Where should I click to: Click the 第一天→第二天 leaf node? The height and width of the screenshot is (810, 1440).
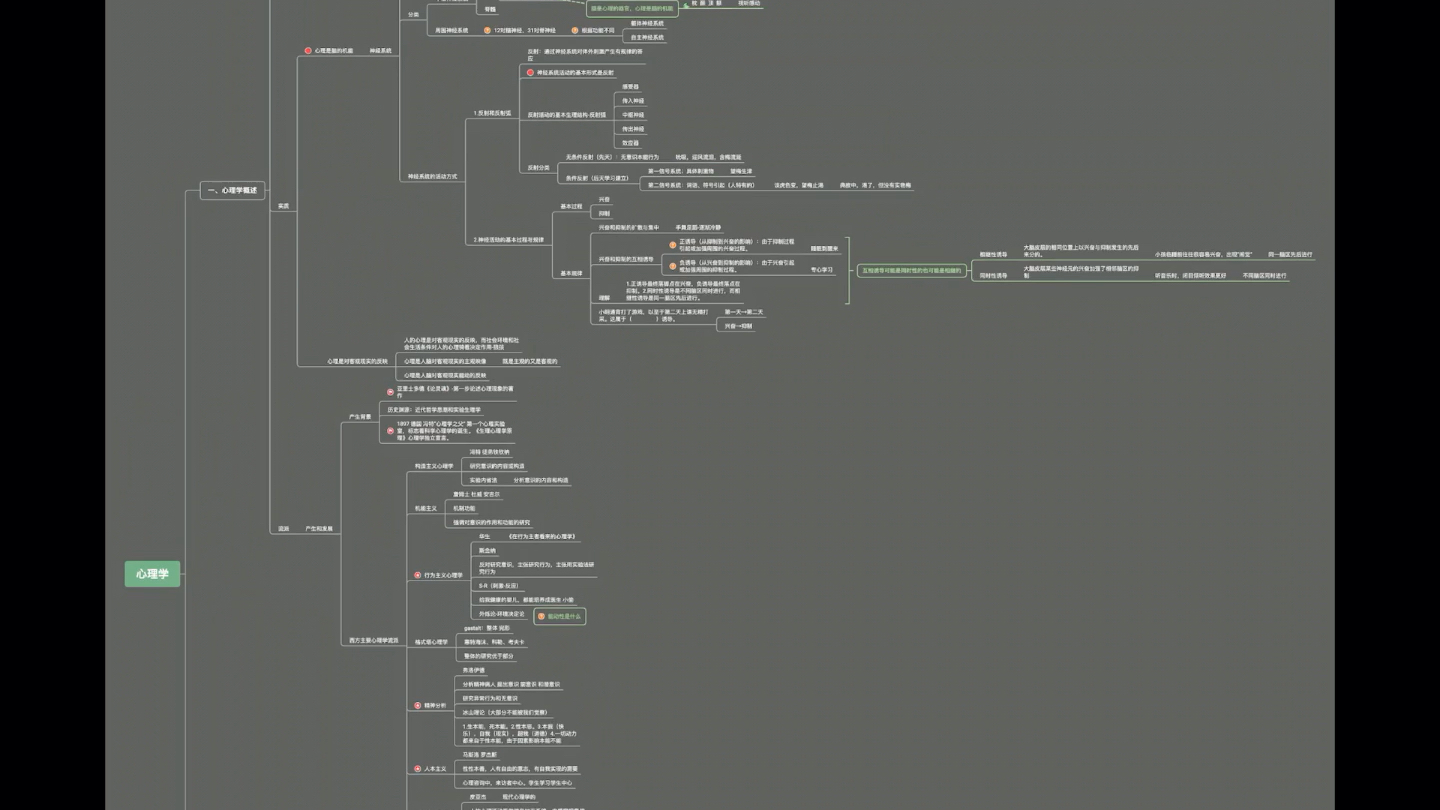[x=744, y=312]
